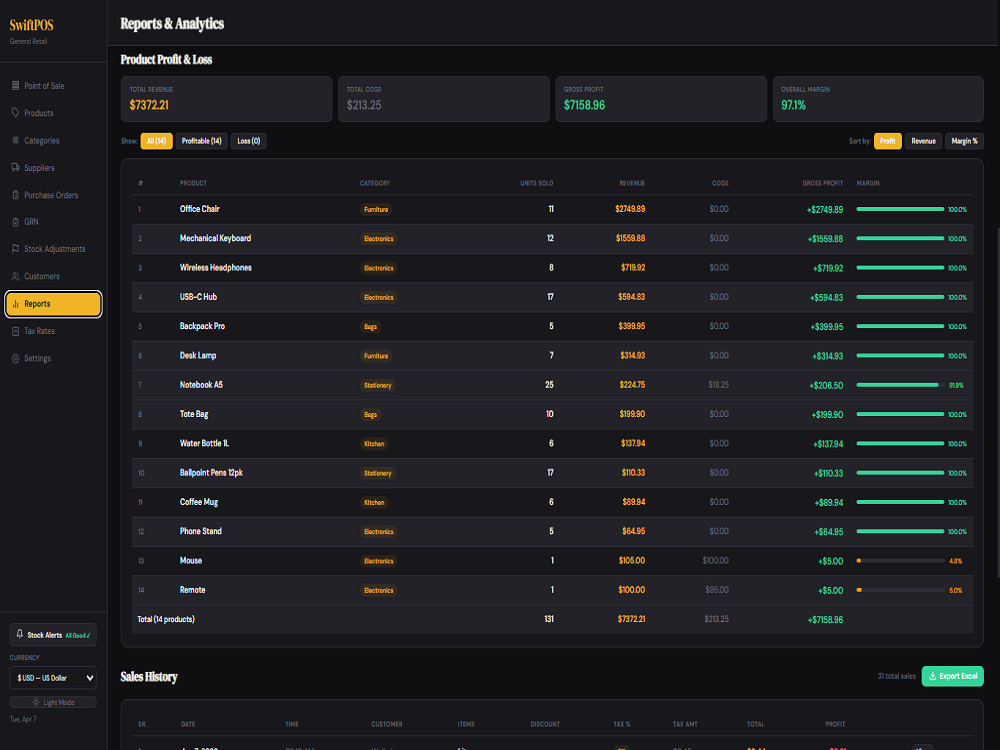
Task: Open Tax Rates page
Action: [54, 332]
